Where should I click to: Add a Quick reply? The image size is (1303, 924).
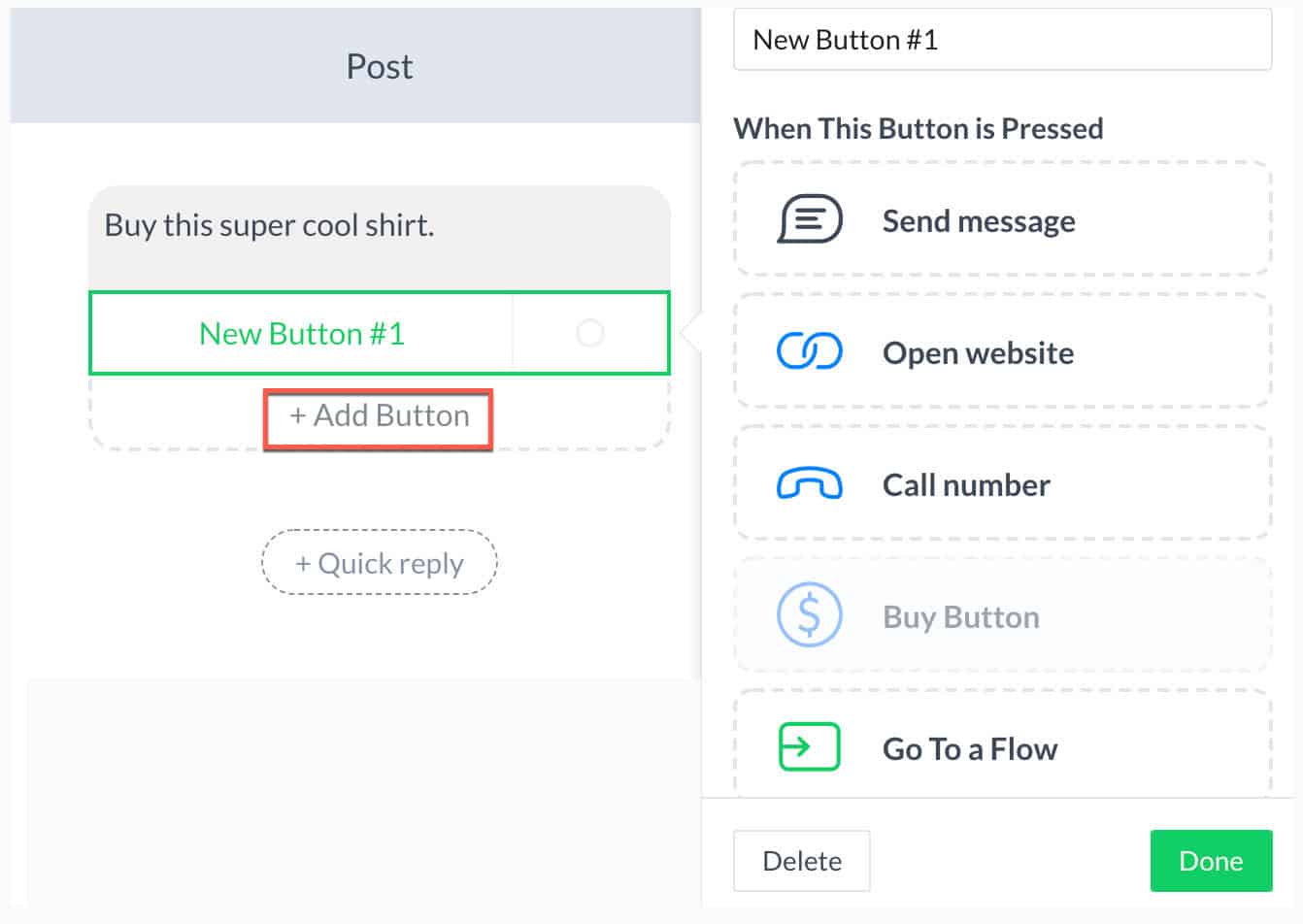point(380,563)
